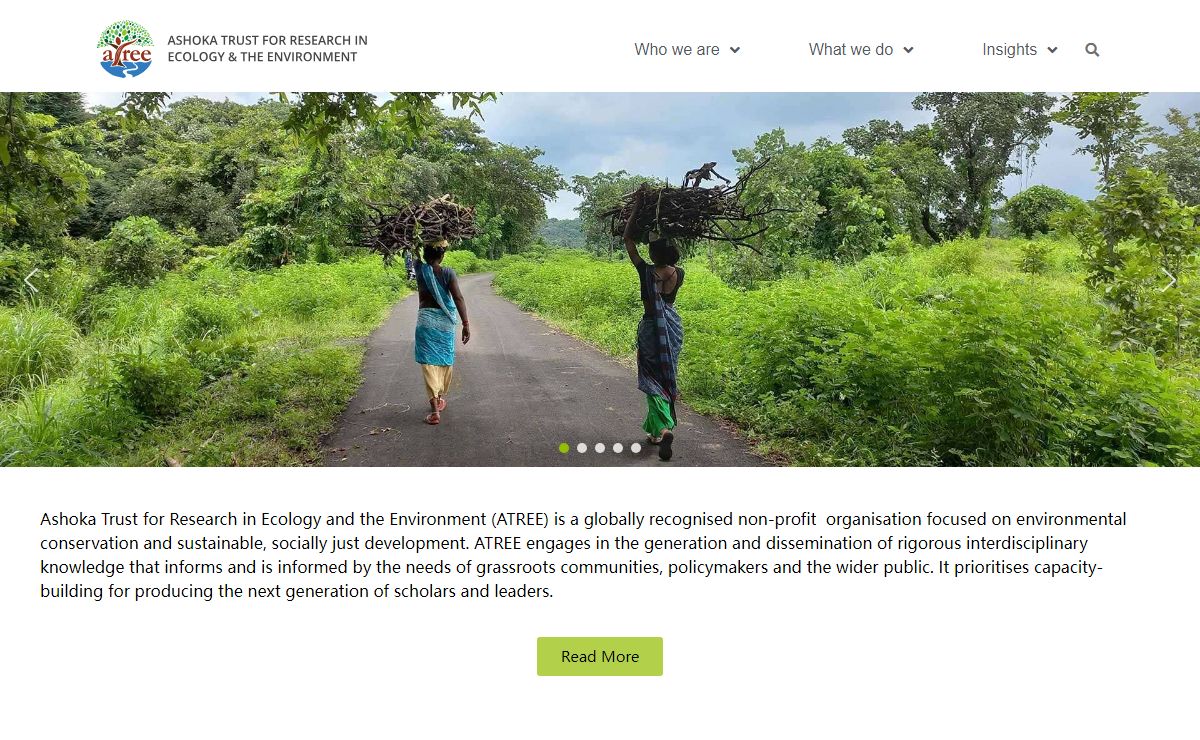Viewport: 1200px width, 740px height.
Task: Click the ATREE tree logo icon
Action: [126, 49]
